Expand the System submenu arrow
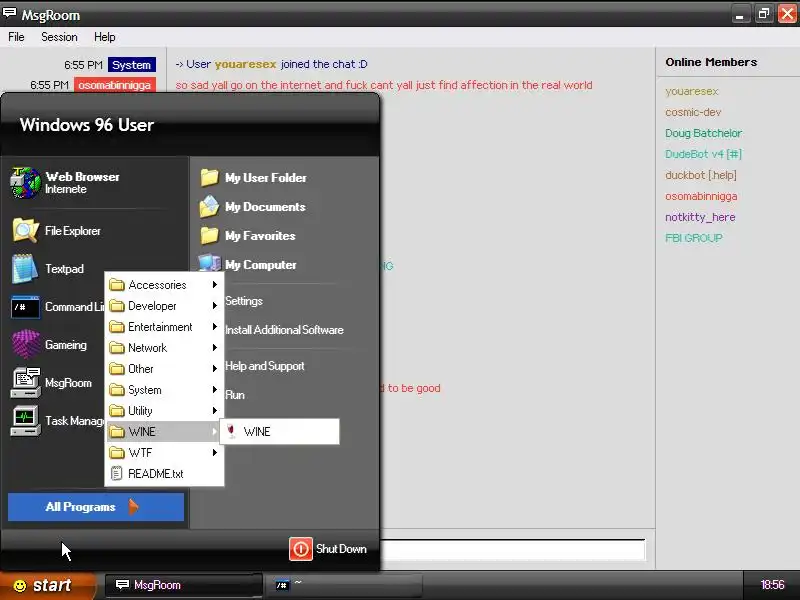The image size is (800, 600). pyautogui.click(x=215, y=390)
